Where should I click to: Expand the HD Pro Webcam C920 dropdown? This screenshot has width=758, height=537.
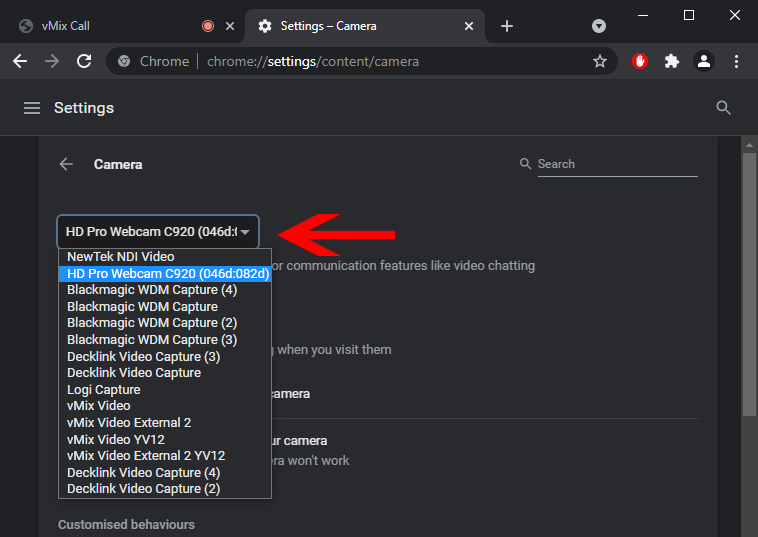(158, 232)
